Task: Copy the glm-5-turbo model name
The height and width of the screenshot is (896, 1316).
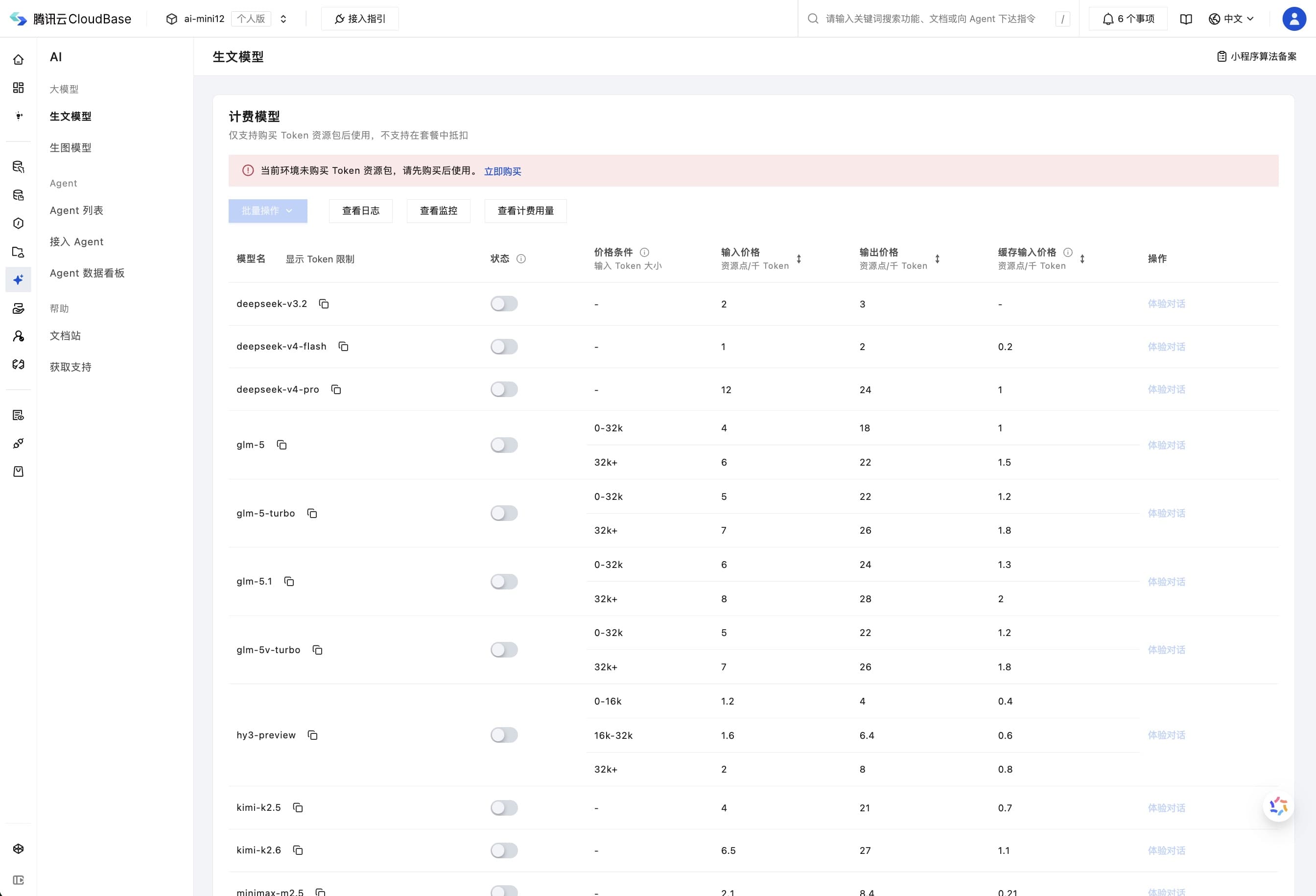Action: (312, 514)
